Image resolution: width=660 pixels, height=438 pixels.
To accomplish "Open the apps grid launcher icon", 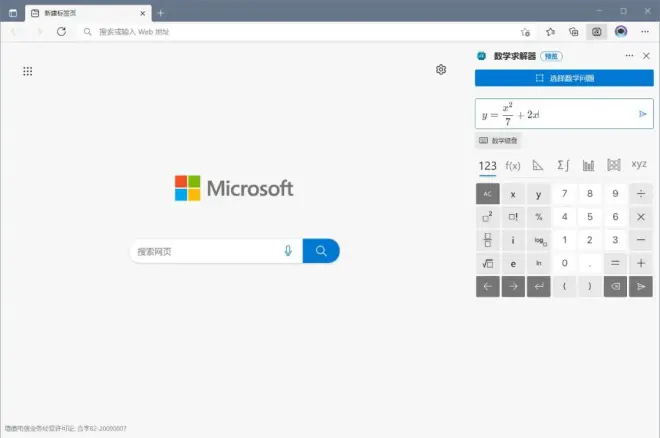I will coord(27,71).
